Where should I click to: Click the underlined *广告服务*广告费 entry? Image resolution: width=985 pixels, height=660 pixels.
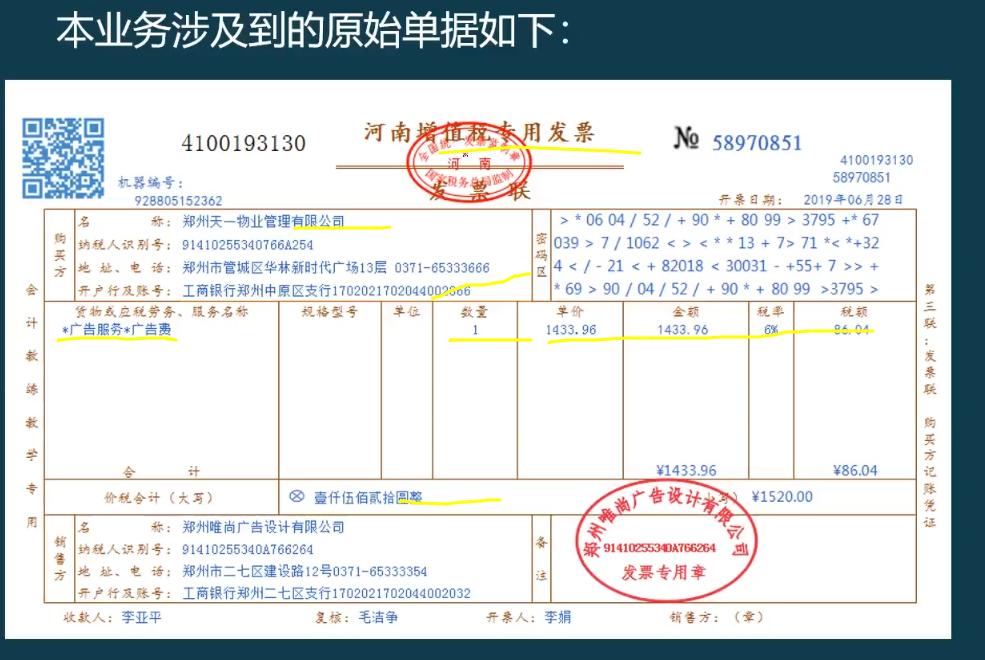[x=118, y=331]
